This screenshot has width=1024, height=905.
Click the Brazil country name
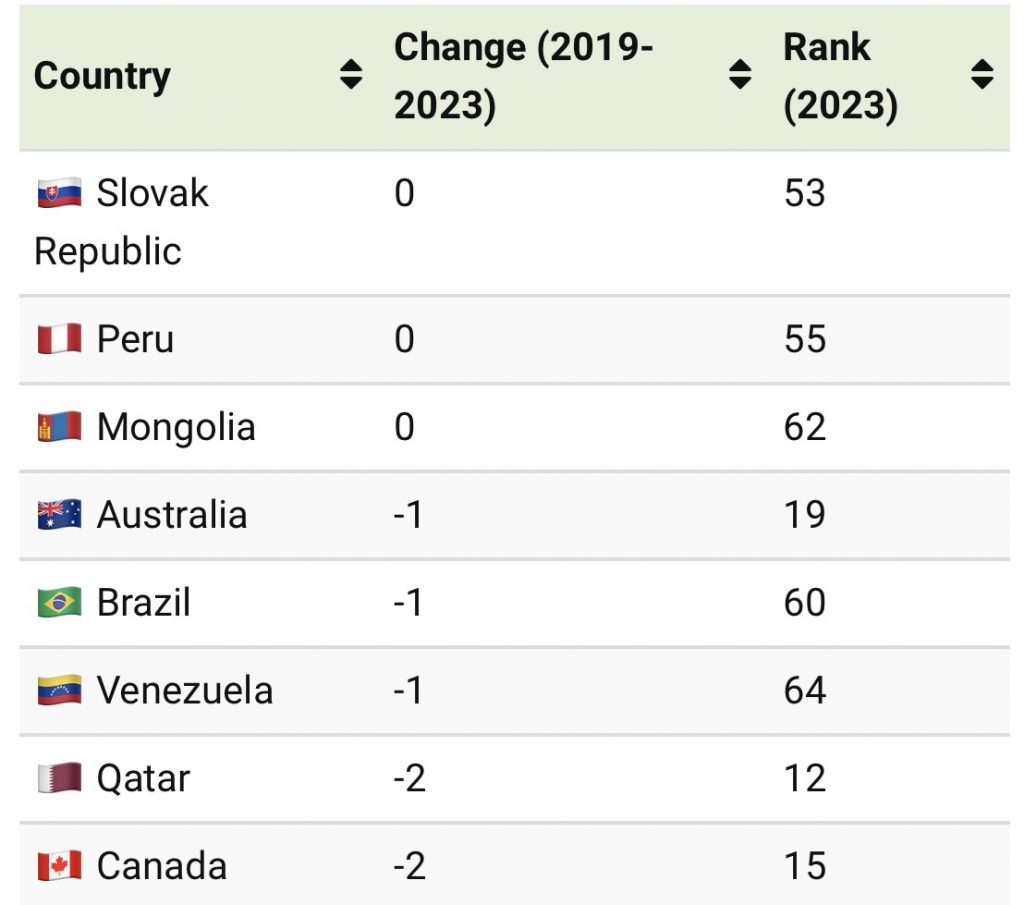pyautogui.click(x=143, y=603)
